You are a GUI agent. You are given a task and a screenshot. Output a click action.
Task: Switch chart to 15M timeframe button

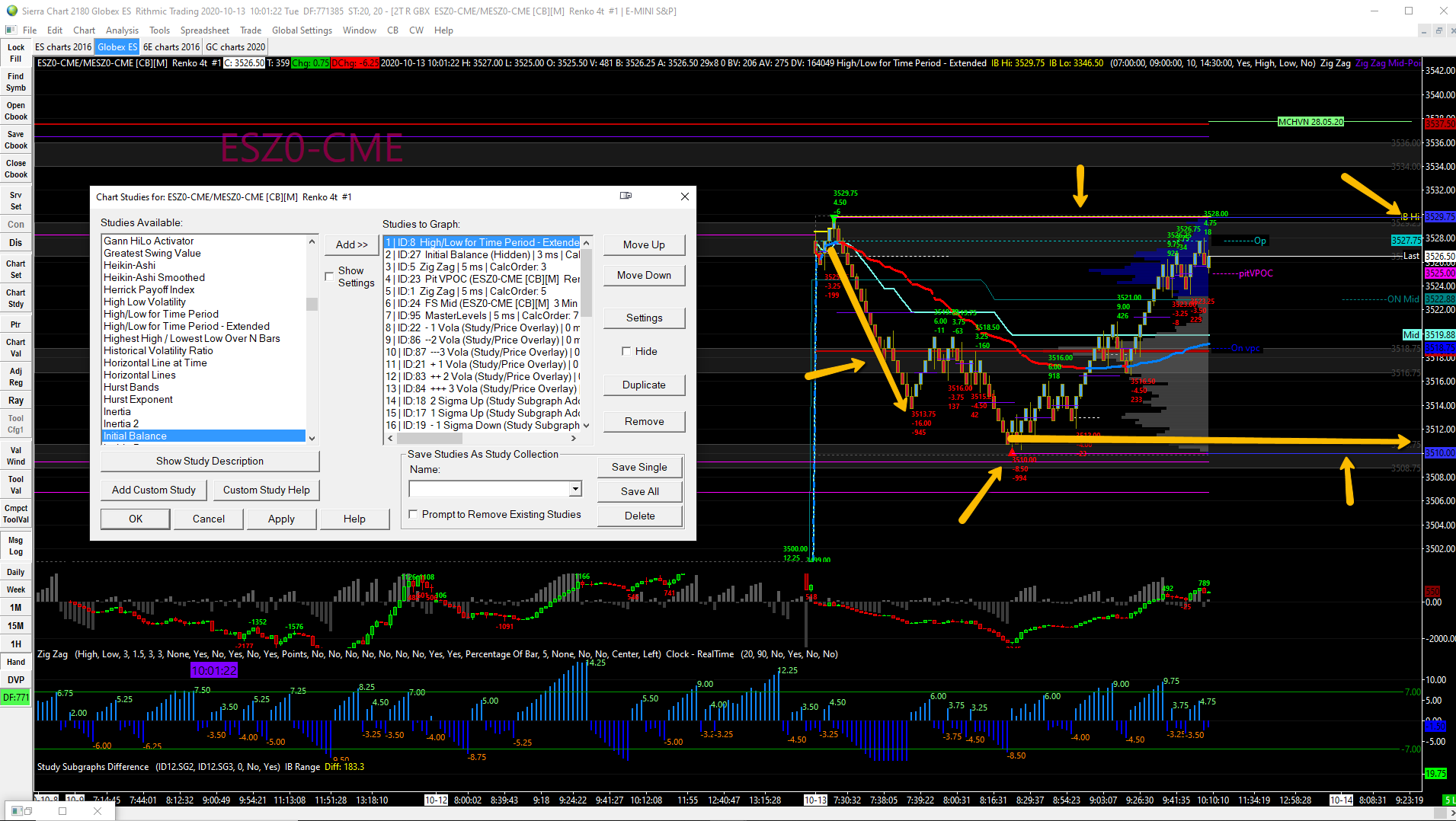[16, 626]
